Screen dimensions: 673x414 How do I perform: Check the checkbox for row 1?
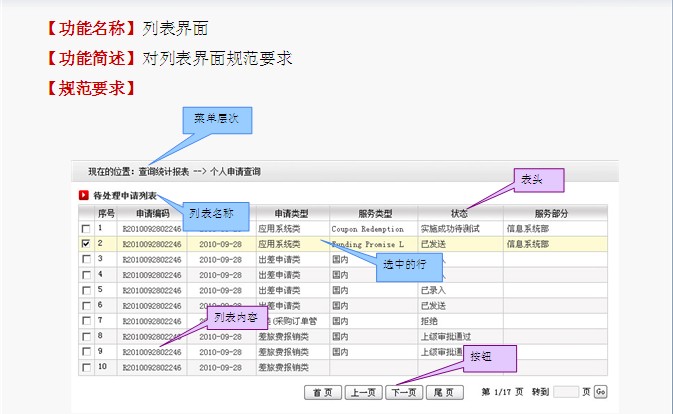[x=86, y=228]
